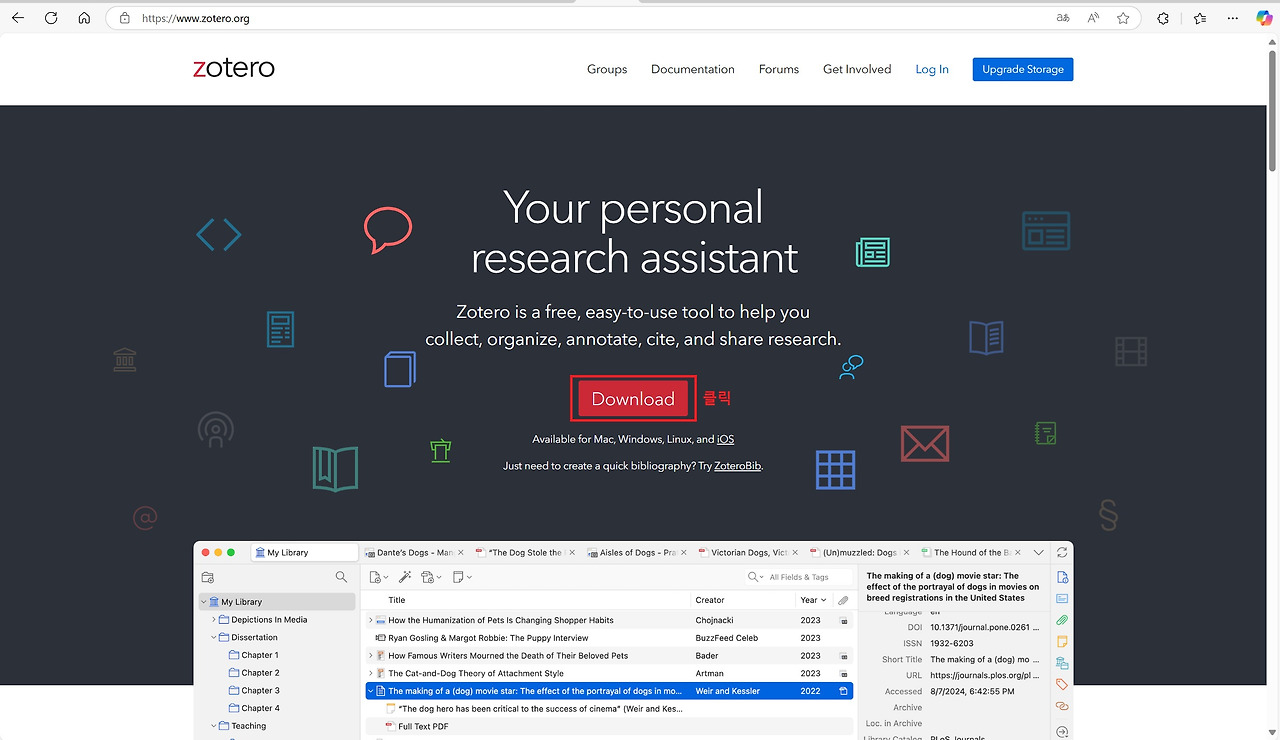Collapse the My Library tree node

[204, 602]
